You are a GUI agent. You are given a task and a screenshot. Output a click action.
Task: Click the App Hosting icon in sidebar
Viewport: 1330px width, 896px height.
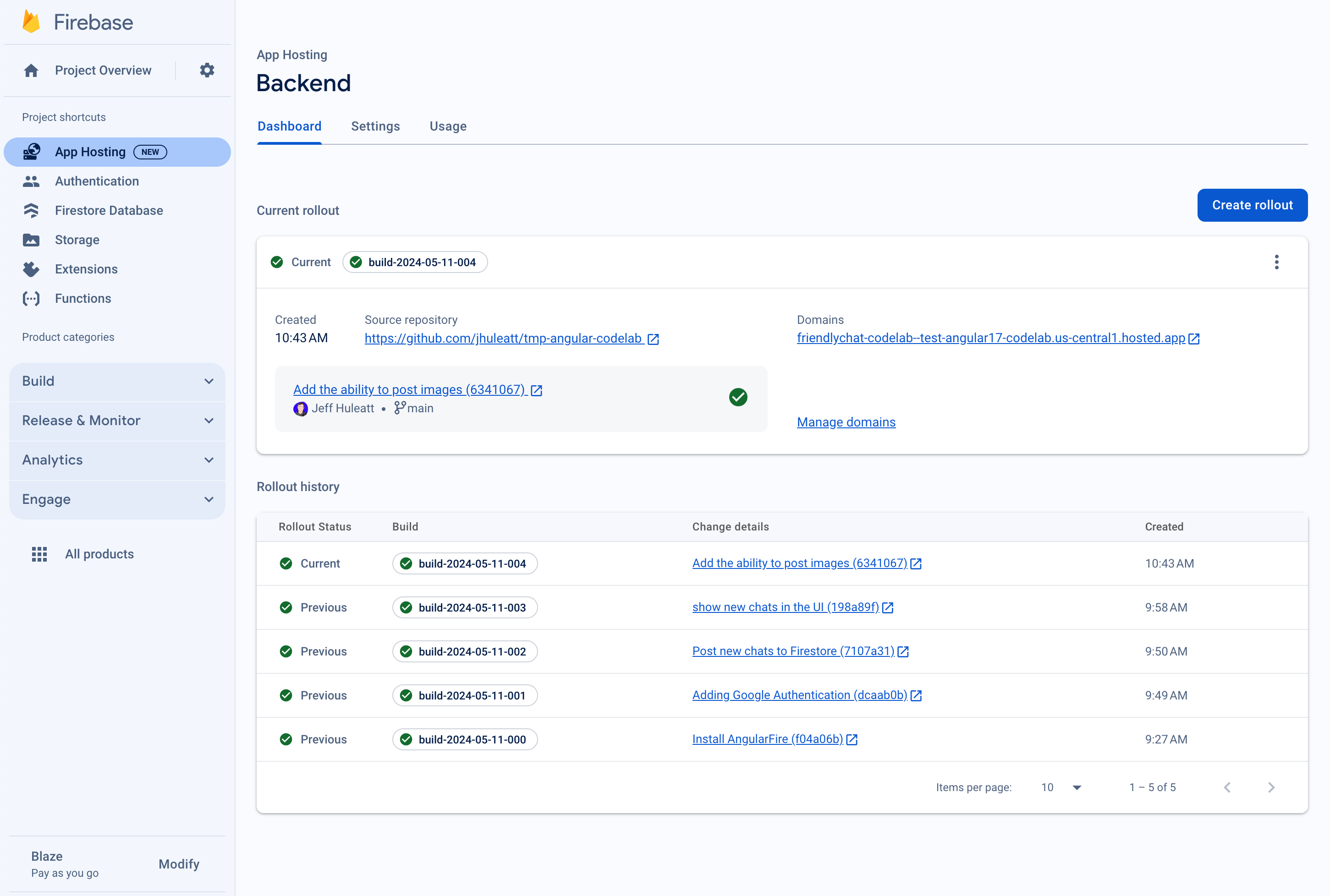tap(32, 152)
